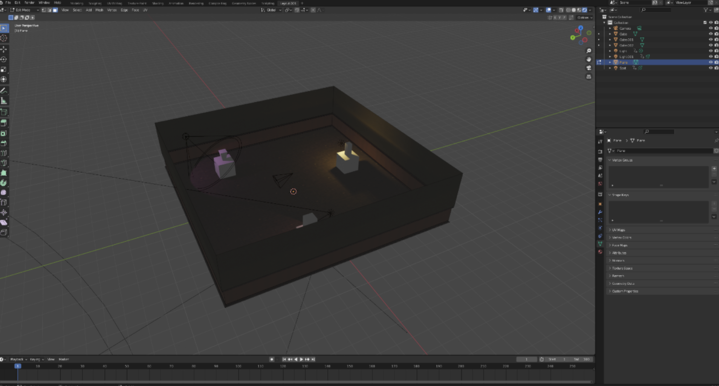Open the viewport View menu
Image resolution: width=719 pixels, height=386 pixels.
65,10
